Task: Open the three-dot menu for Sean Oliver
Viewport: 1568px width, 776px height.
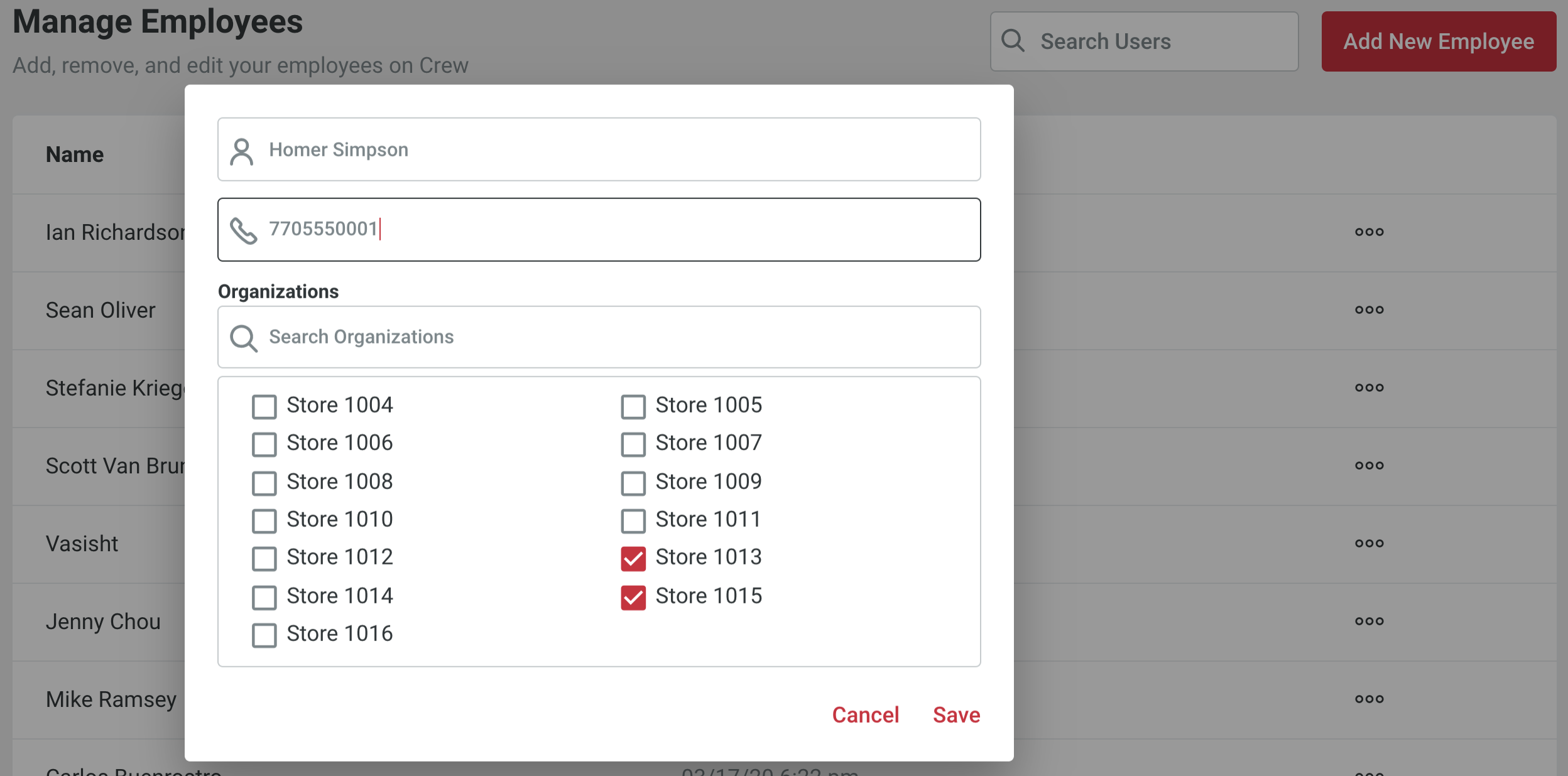Action: [1369, 310]
